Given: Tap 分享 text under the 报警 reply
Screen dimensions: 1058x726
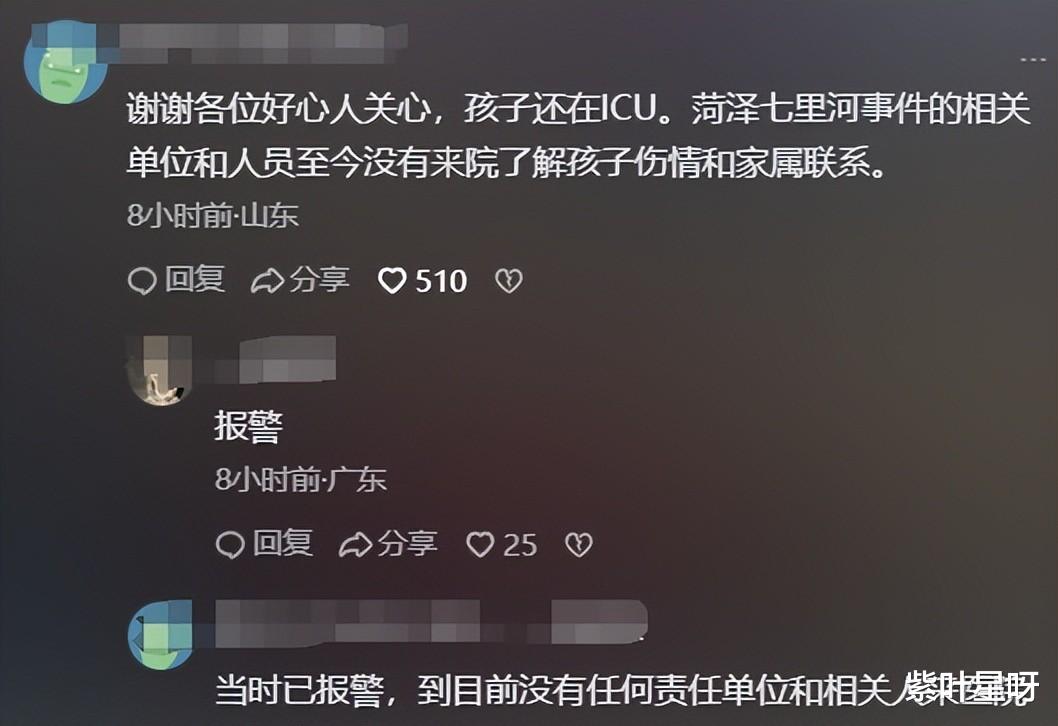Looking at the screenshot, I should tap(408, 543).
